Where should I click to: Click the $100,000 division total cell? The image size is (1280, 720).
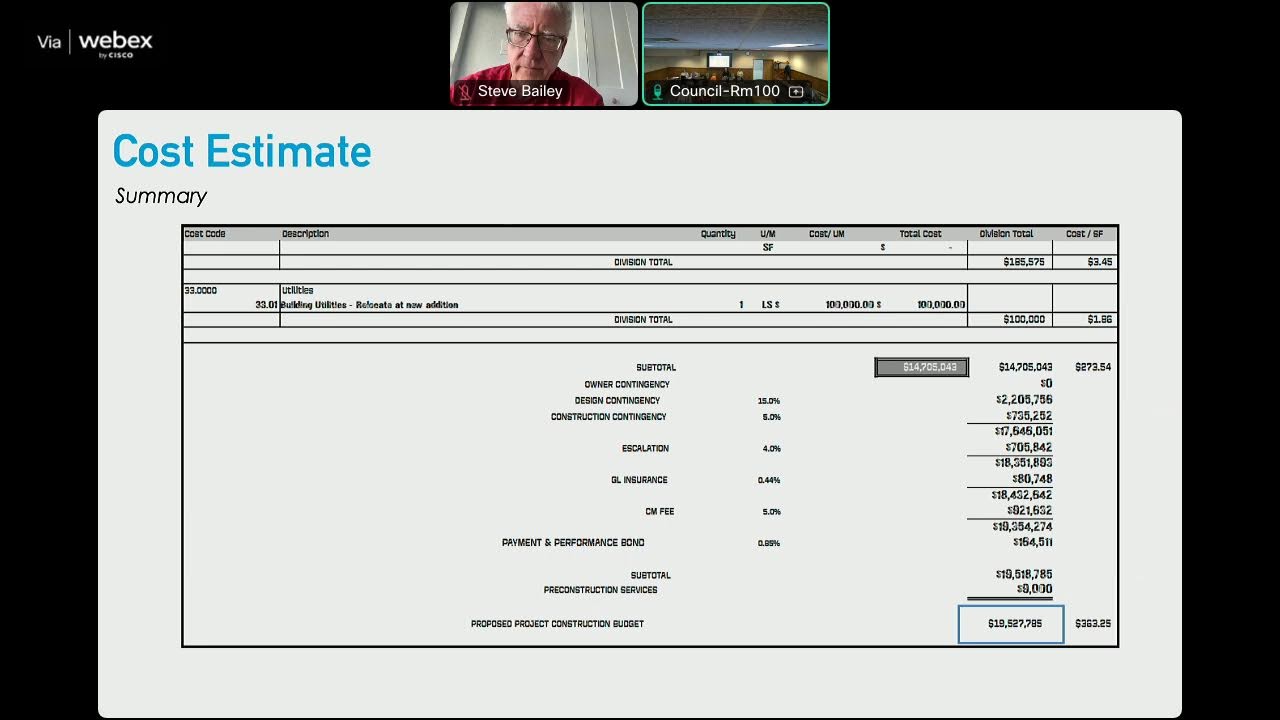1024,320
